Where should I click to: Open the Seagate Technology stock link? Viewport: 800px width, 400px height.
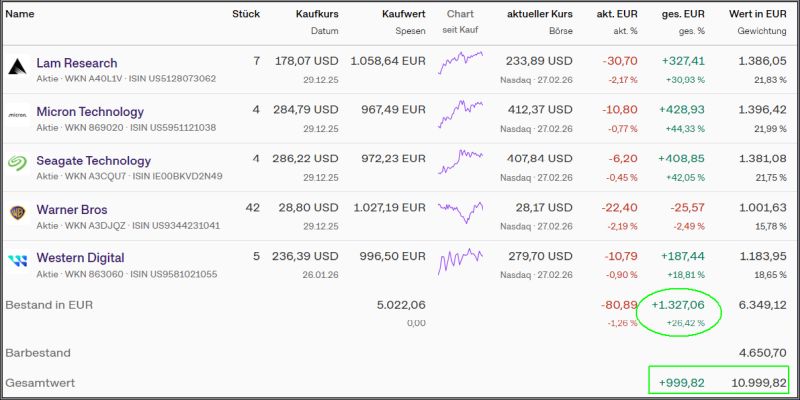coord(93,160)
